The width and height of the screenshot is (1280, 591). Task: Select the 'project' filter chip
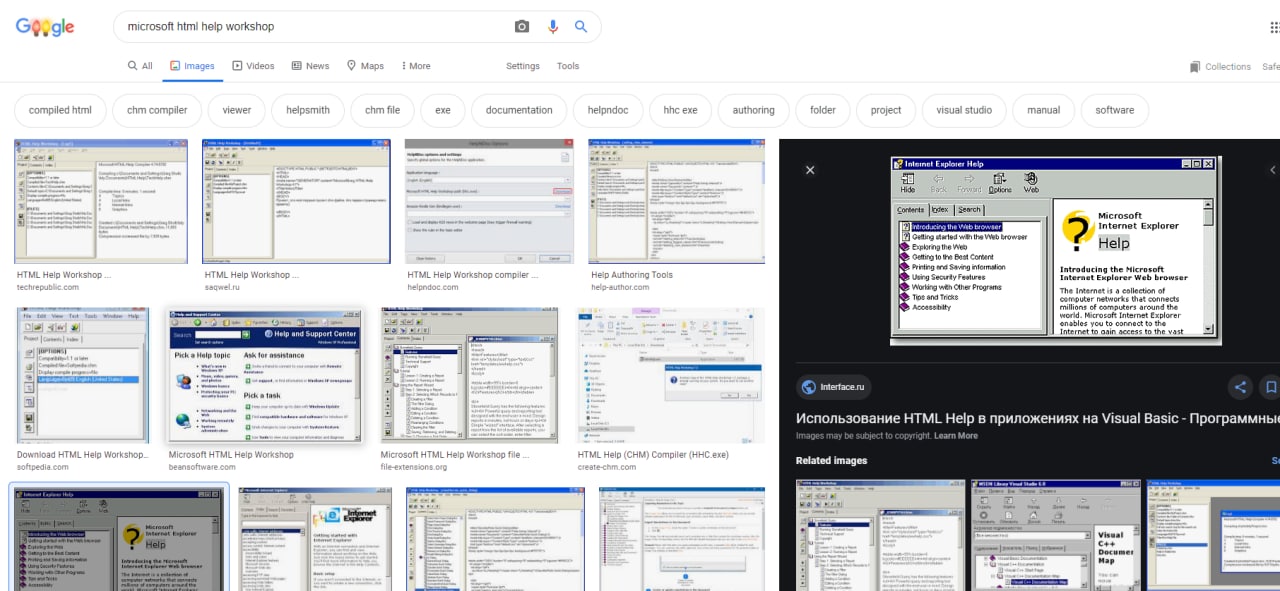(x=886, y=110)
